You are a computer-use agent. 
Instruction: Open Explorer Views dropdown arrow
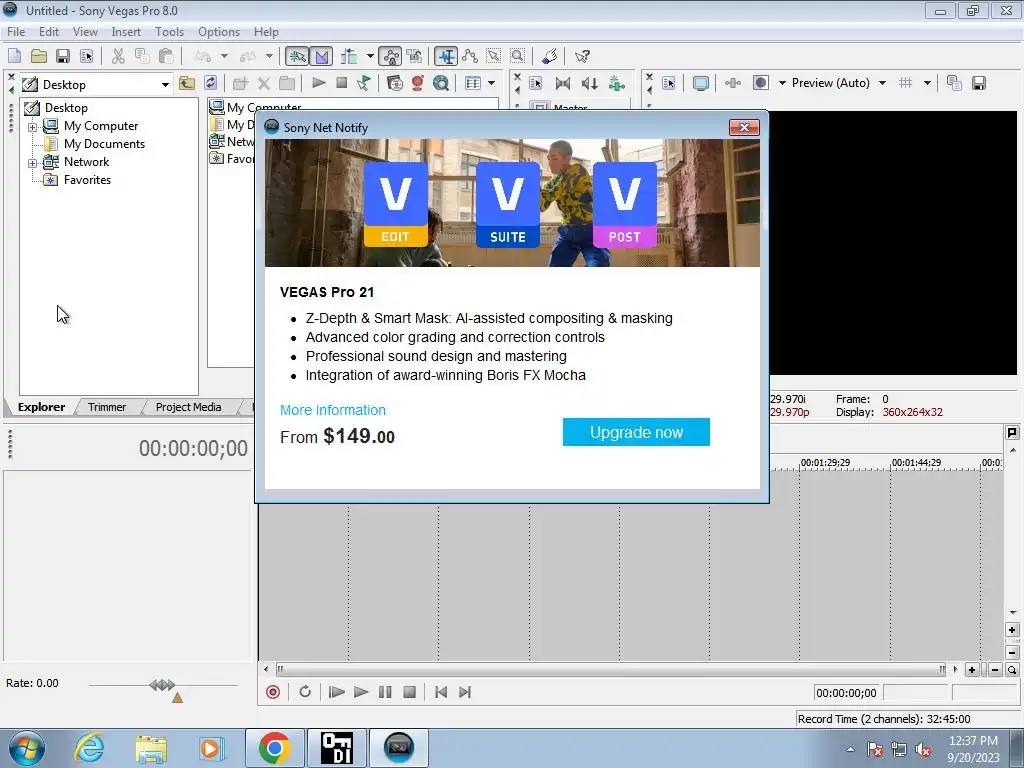(492, 83)
